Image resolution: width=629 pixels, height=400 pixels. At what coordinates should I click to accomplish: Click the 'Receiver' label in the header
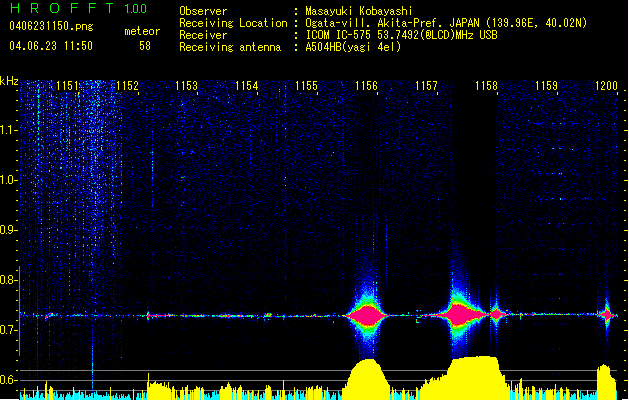point(203,35)
